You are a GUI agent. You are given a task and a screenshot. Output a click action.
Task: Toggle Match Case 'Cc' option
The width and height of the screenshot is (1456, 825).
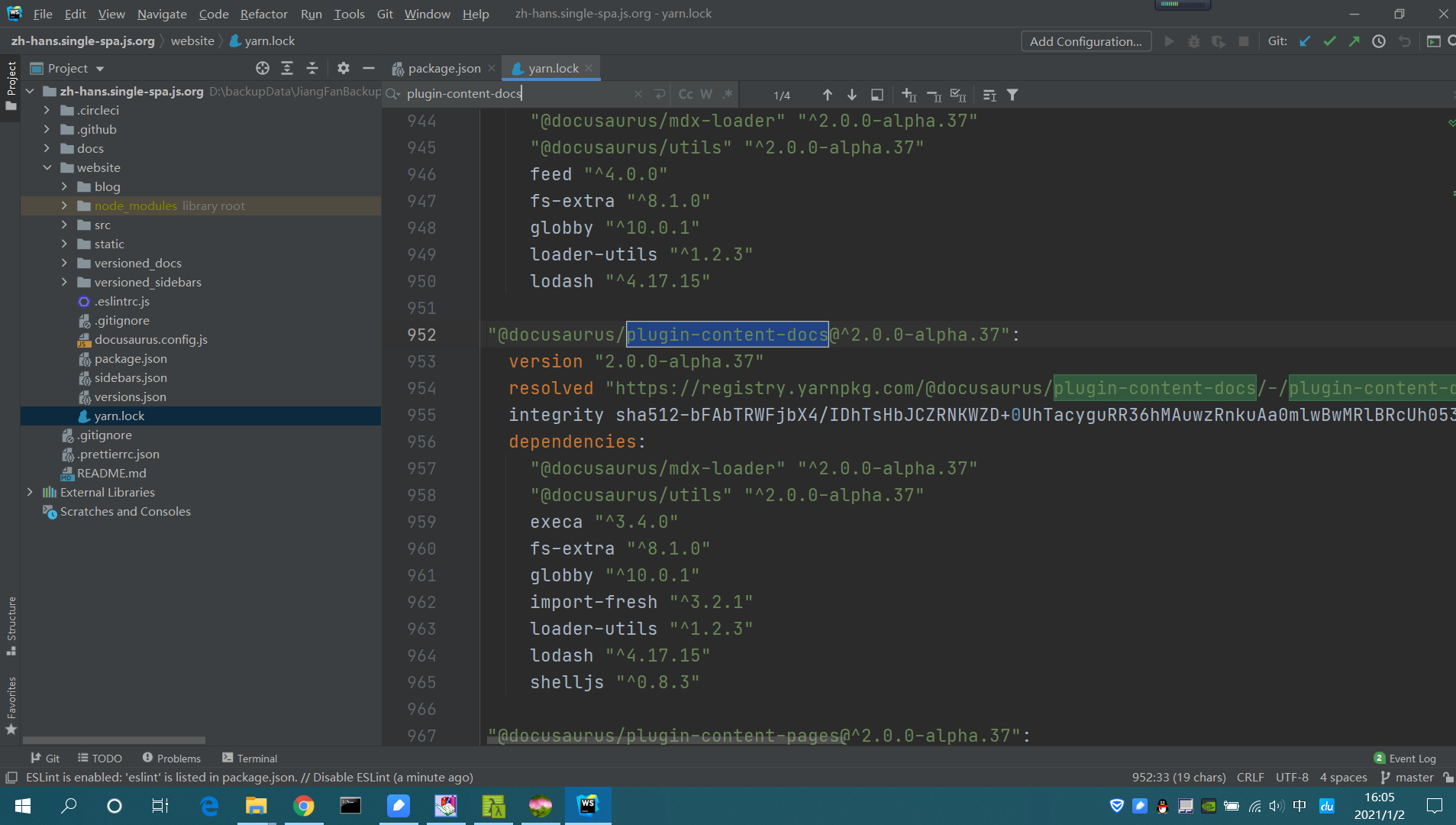(686, 94)
